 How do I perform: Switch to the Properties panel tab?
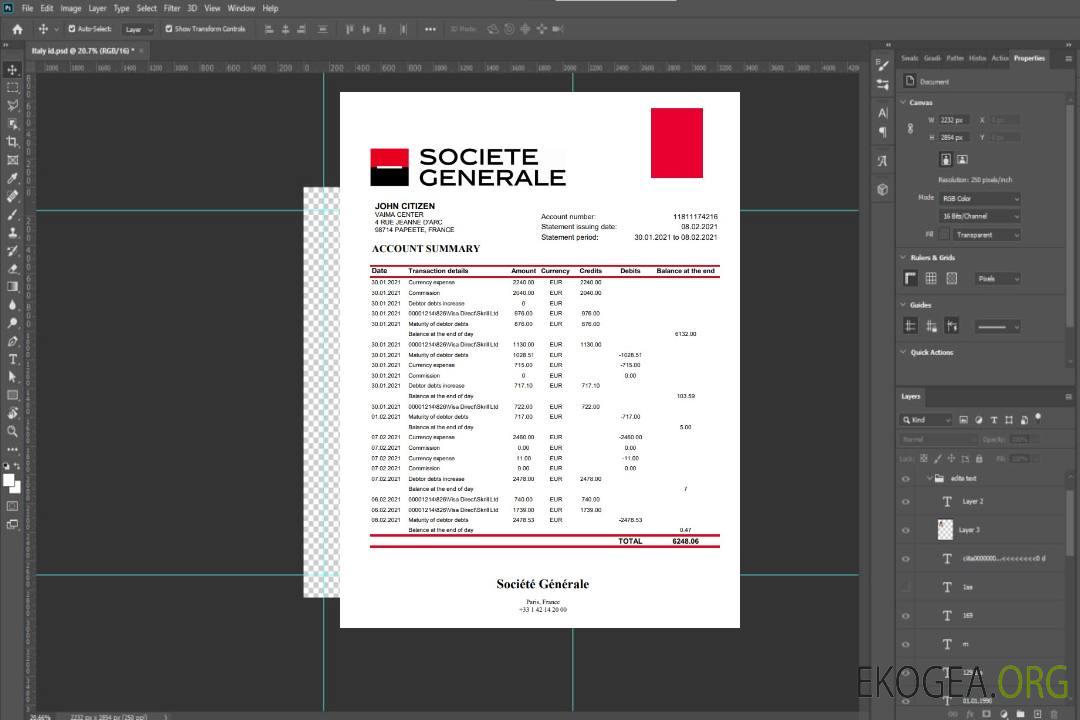click(1029, 59)
